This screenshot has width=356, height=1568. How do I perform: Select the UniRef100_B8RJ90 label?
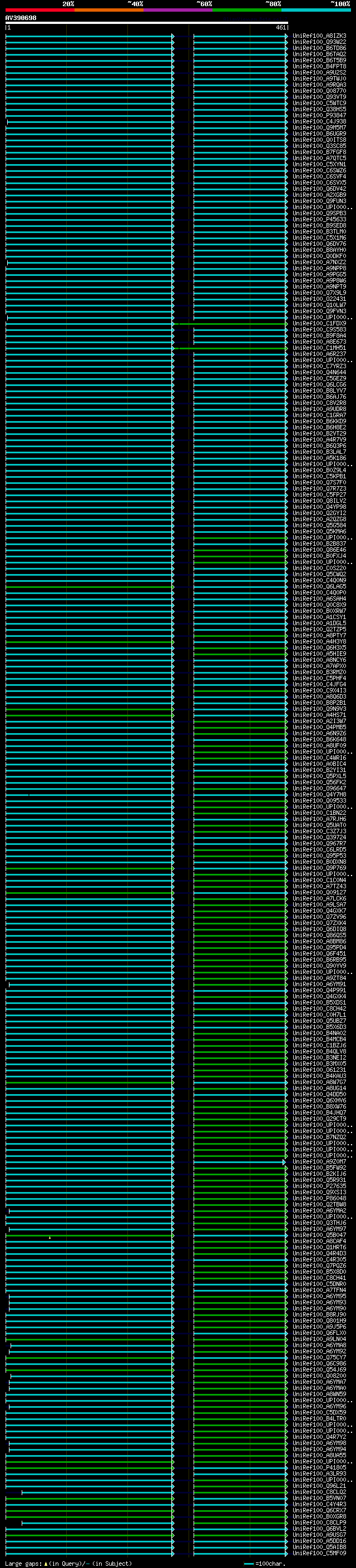(319, 1315)
